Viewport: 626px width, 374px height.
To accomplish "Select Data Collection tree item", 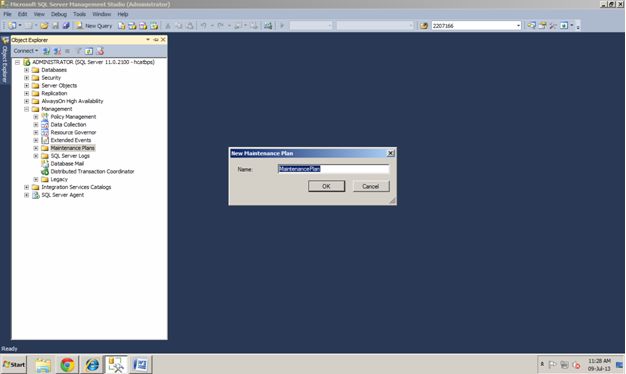I will point(68,125).
